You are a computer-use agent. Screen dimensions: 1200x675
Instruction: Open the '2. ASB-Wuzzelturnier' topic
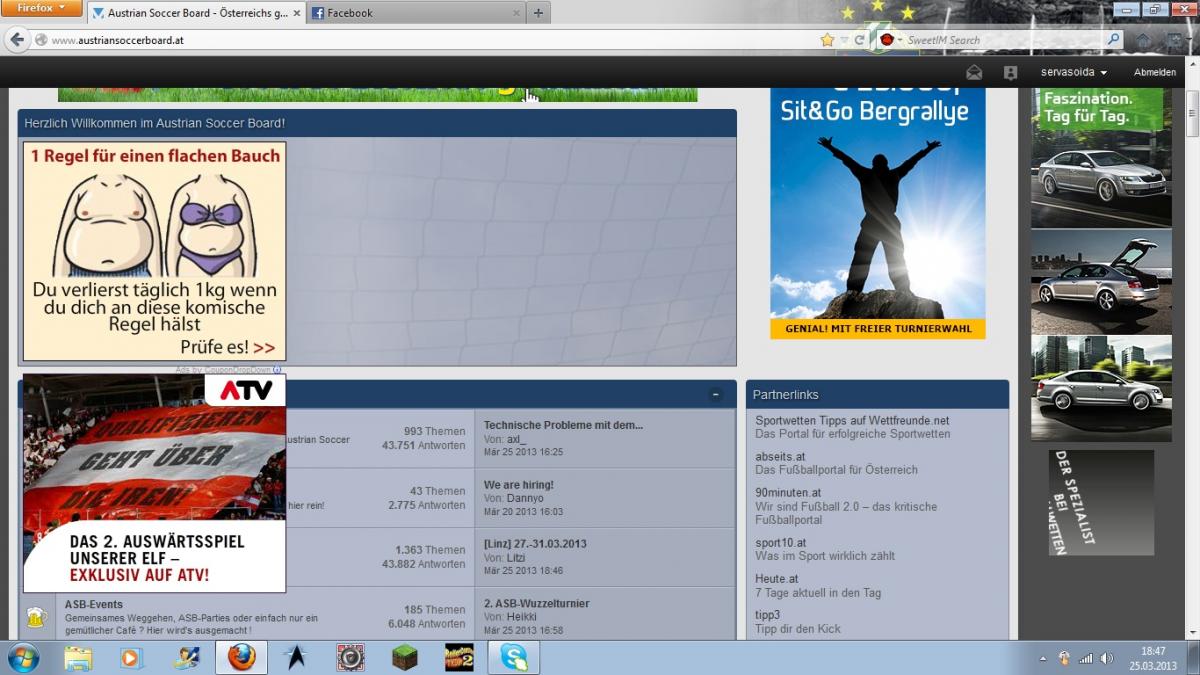point(536,604)
